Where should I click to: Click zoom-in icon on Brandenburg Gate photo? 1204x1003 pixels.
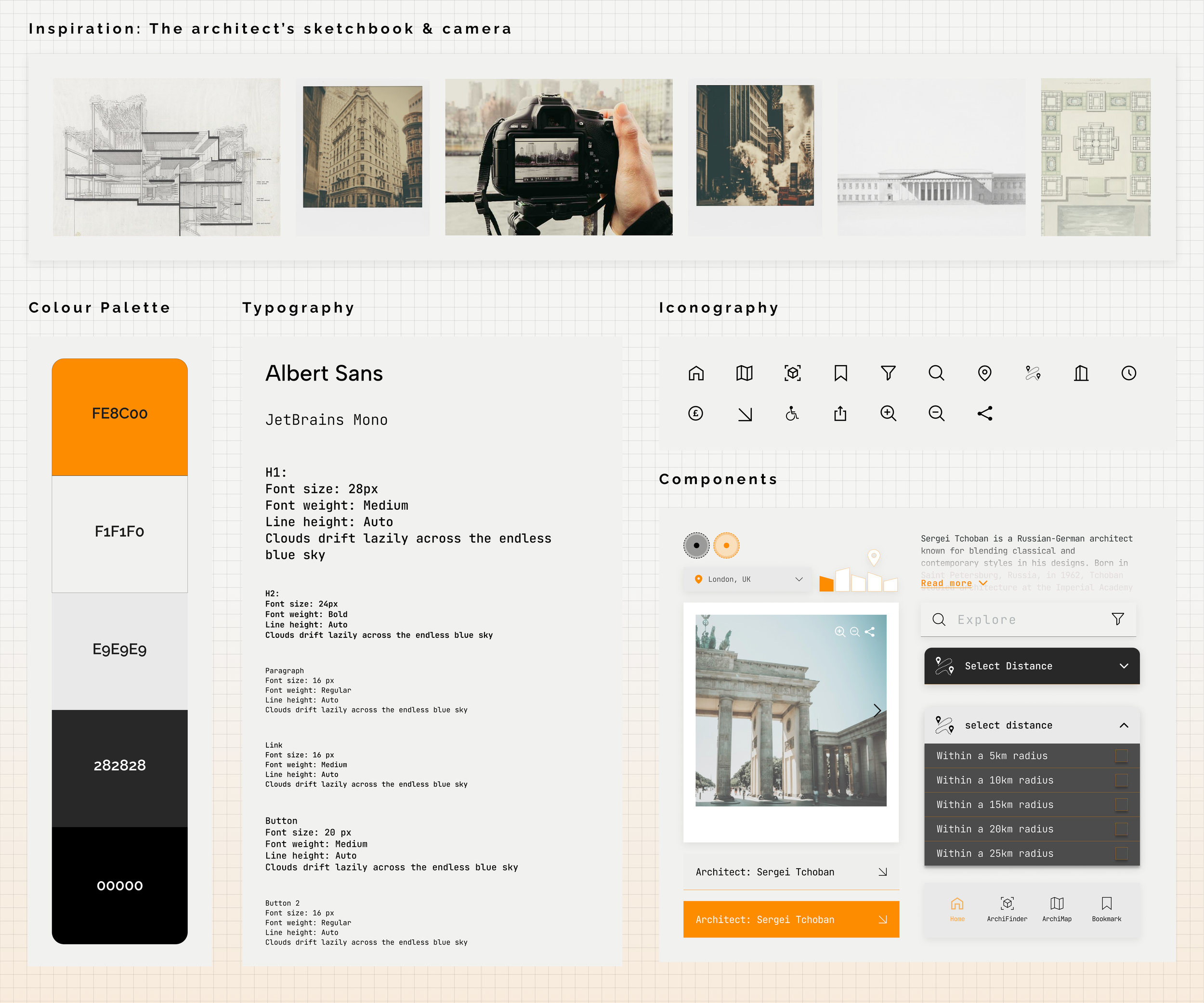(x=839, y=632)
